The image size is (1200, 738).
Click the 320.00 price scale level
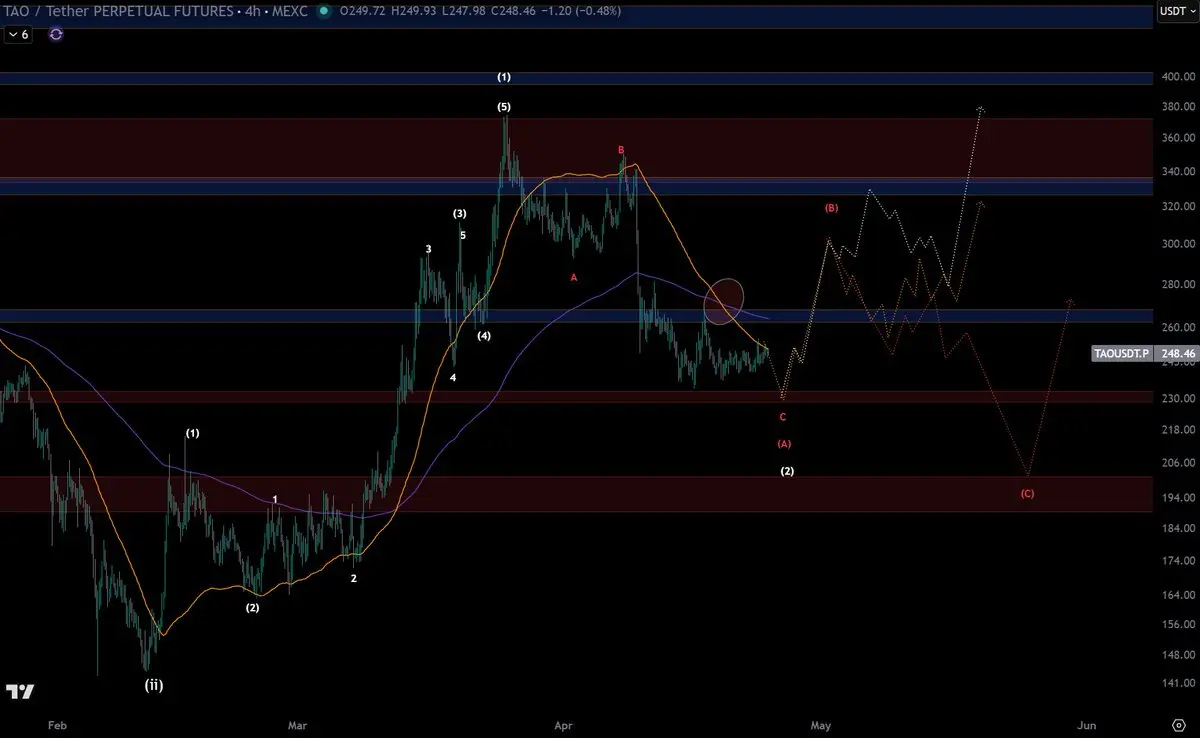click(x=1178, y=206)
